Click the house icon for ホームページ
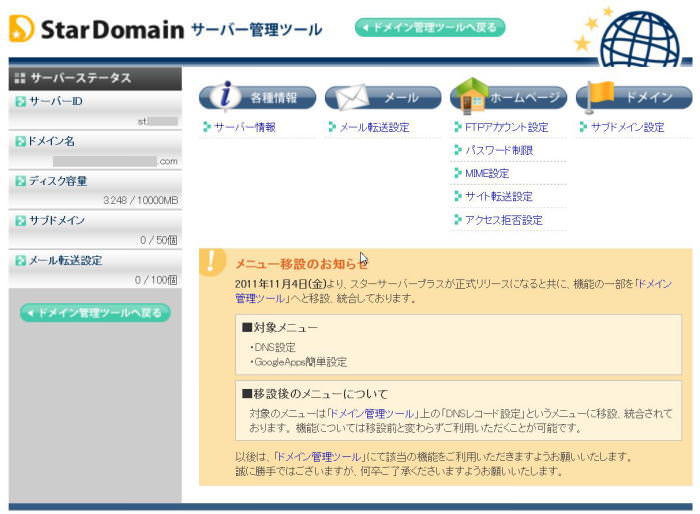This screenshot has width=700, height=514. pos(471,95)
